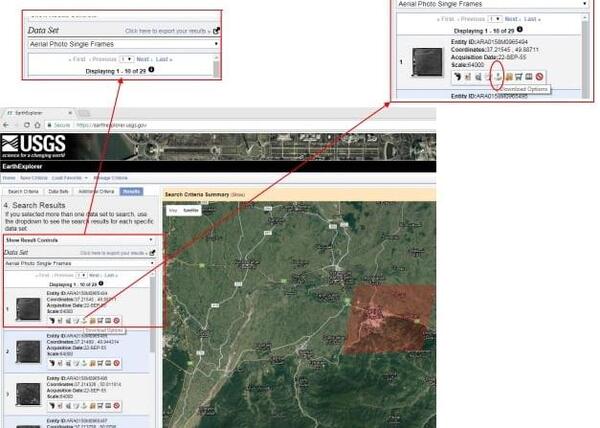Click the browser home icon
Image resolution: width=600 pixels, height=428 pixels.
tap(37, 125)
